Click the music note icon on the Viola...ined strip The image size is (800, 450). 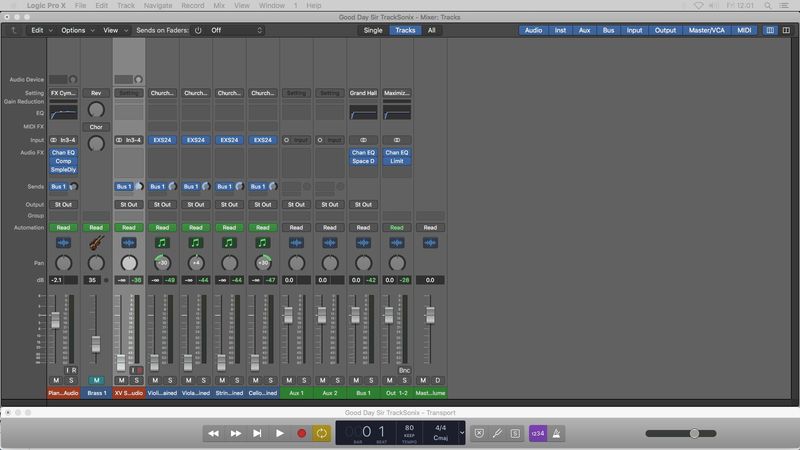pos(196,243)
